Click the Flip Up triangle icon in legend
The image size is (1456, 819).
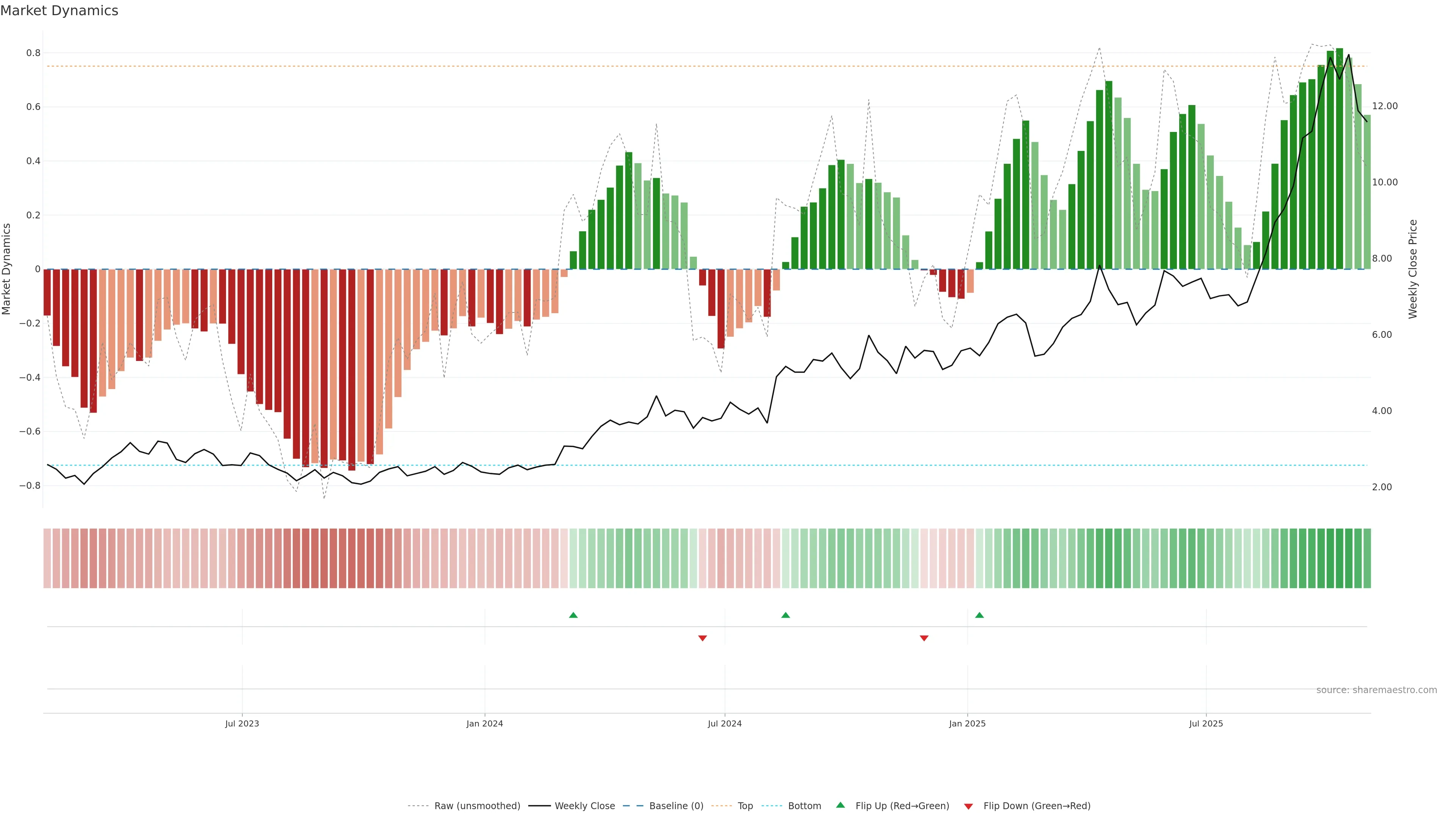coord(841,805)
